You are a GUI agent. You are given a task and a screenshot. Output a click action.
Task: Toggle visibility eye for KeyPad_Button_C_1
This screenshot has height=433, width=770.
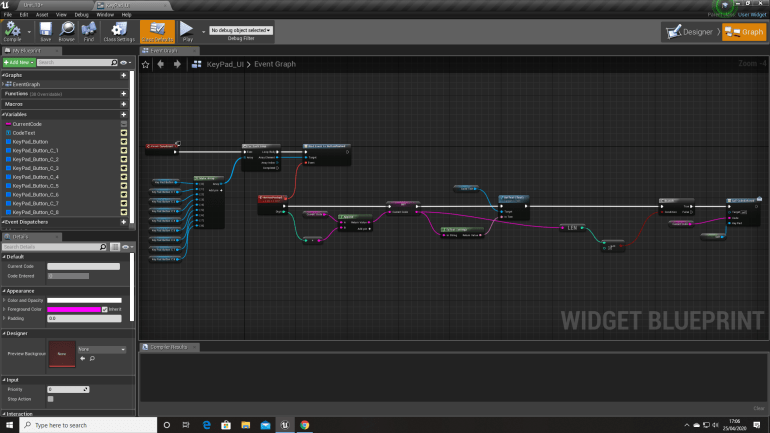pyautogui.click(x=124, y=151)
